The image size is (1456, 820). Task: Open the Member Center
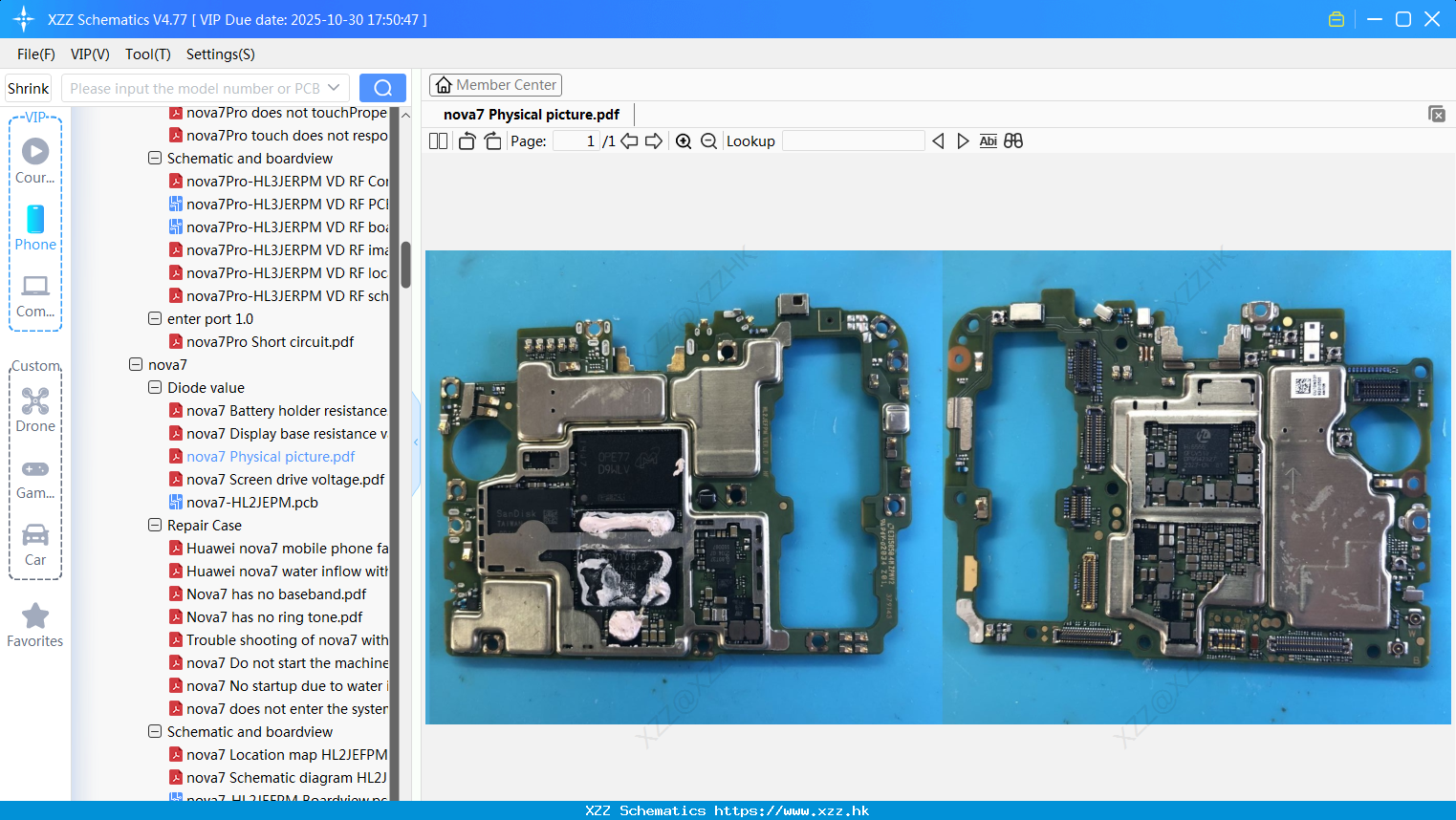[x=495, y=85]
